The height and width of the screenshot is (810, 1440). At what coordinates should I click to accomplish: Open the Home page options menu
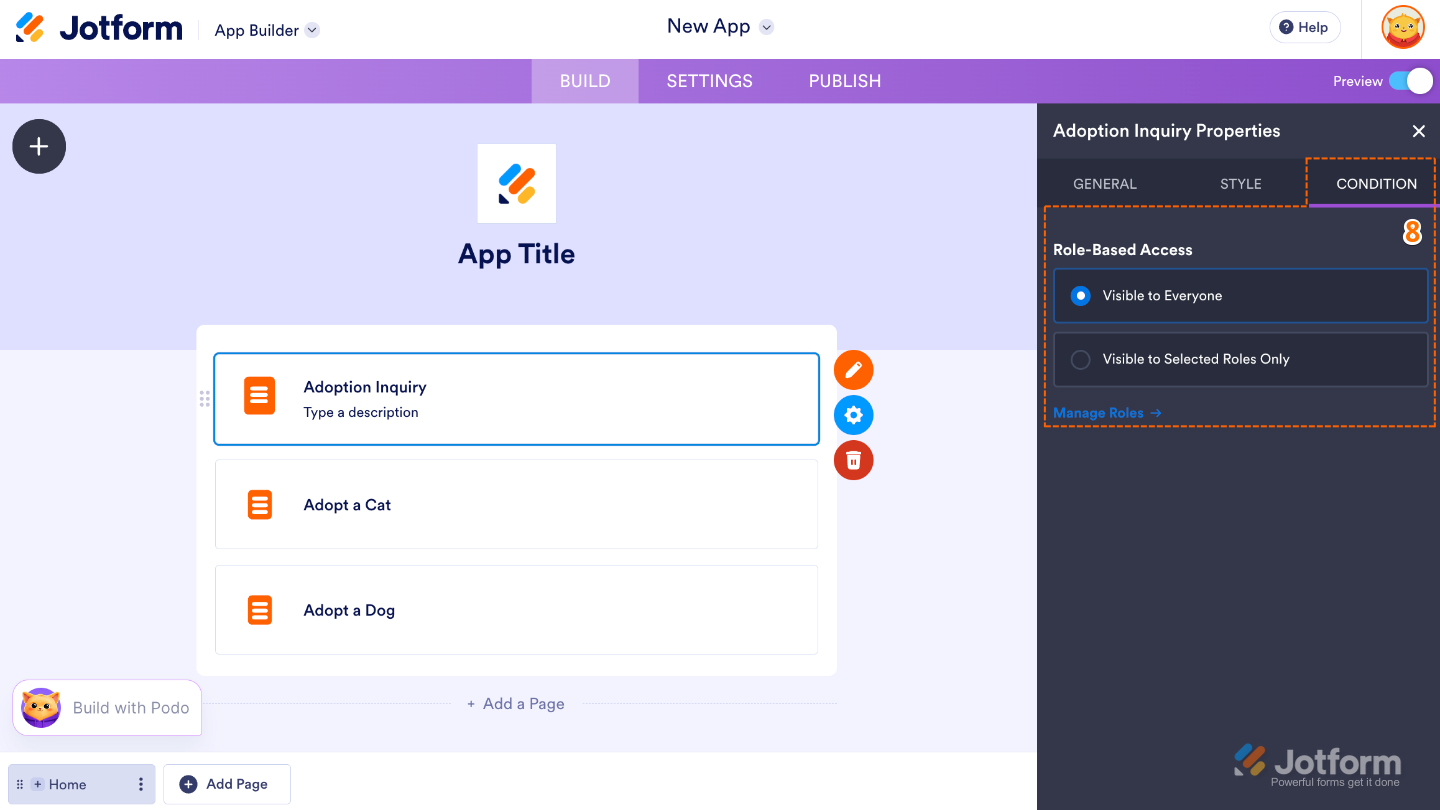(x=140, y=784)
